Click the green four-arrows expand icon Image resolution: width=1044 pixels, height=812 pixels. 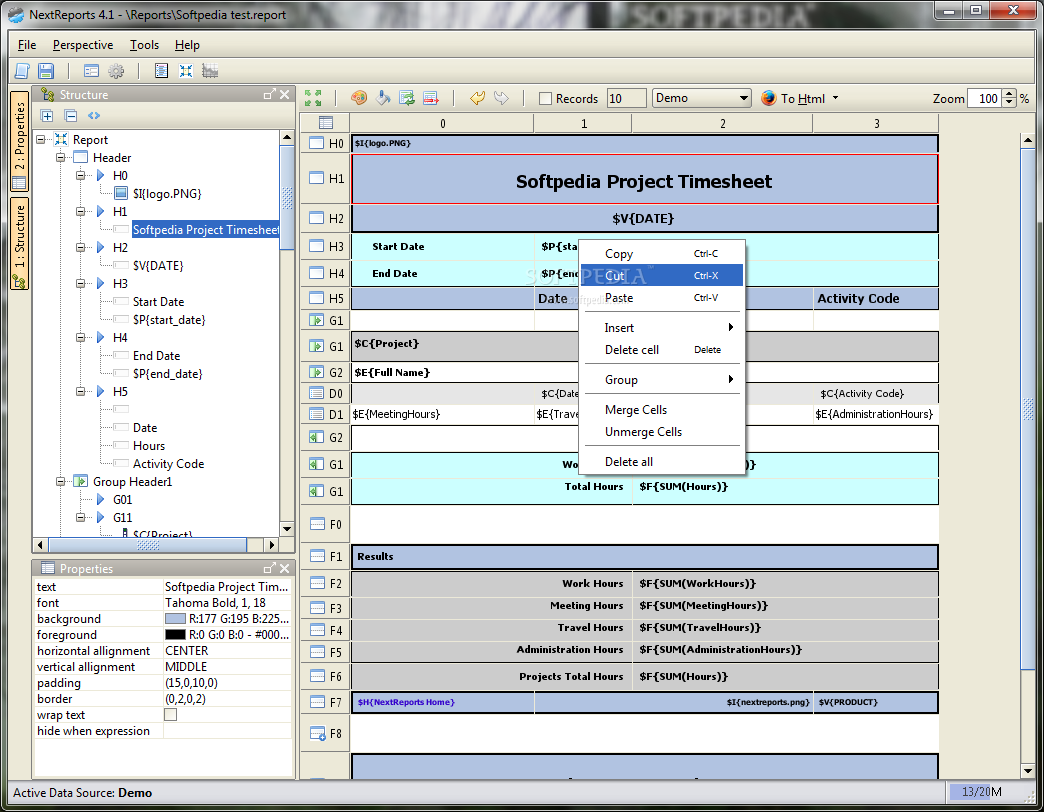point(313,98)
